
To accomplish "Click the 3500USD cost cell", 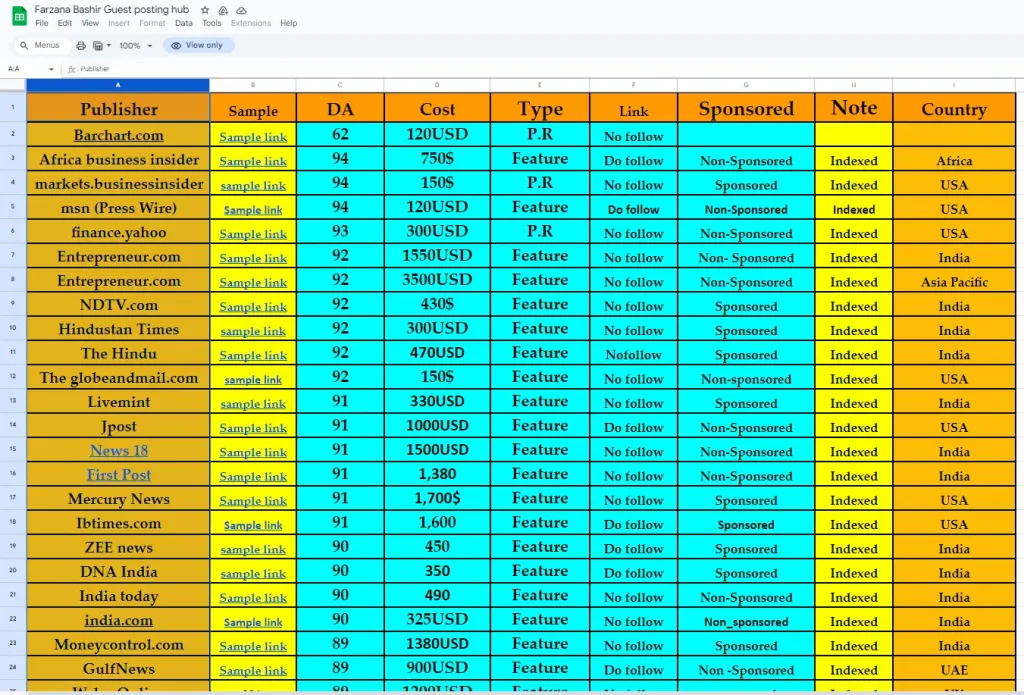I will pyautogui.click(x=437, y=281).
